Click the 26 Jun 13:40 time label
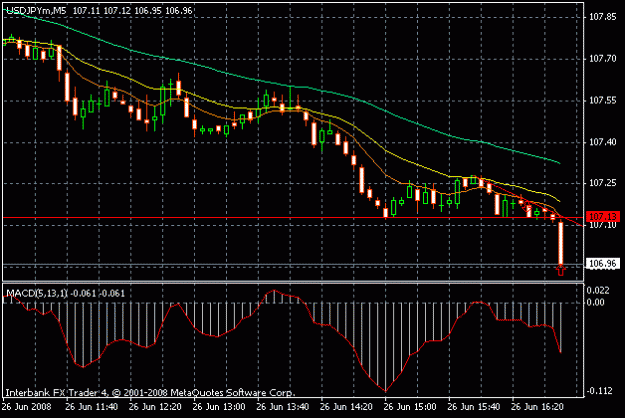Image resolution: width=625 pixels, height=418 pixels. click(283, 407)
